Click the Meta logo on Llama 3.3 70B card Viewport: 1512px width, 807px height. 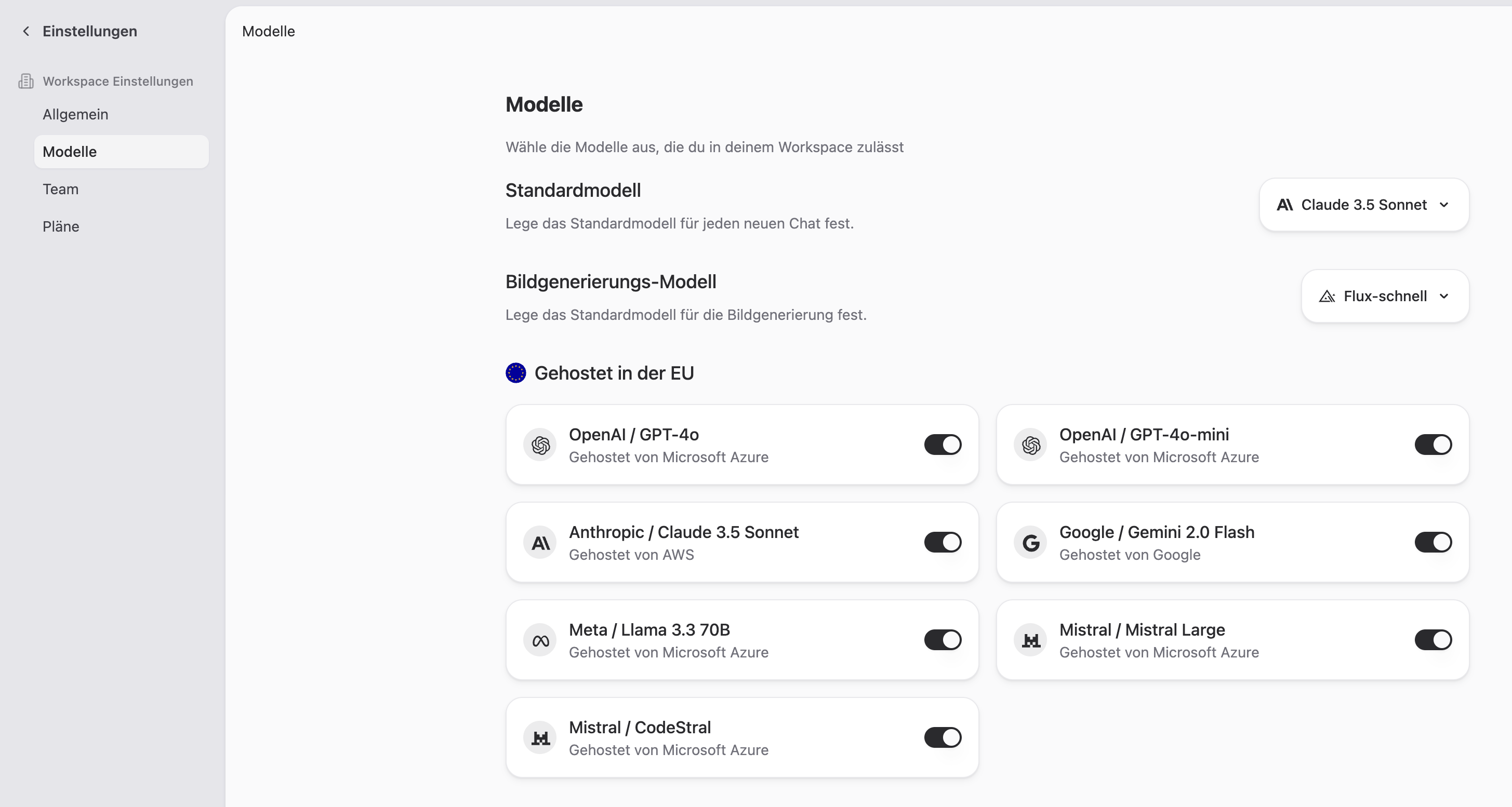tap(540, 640)
